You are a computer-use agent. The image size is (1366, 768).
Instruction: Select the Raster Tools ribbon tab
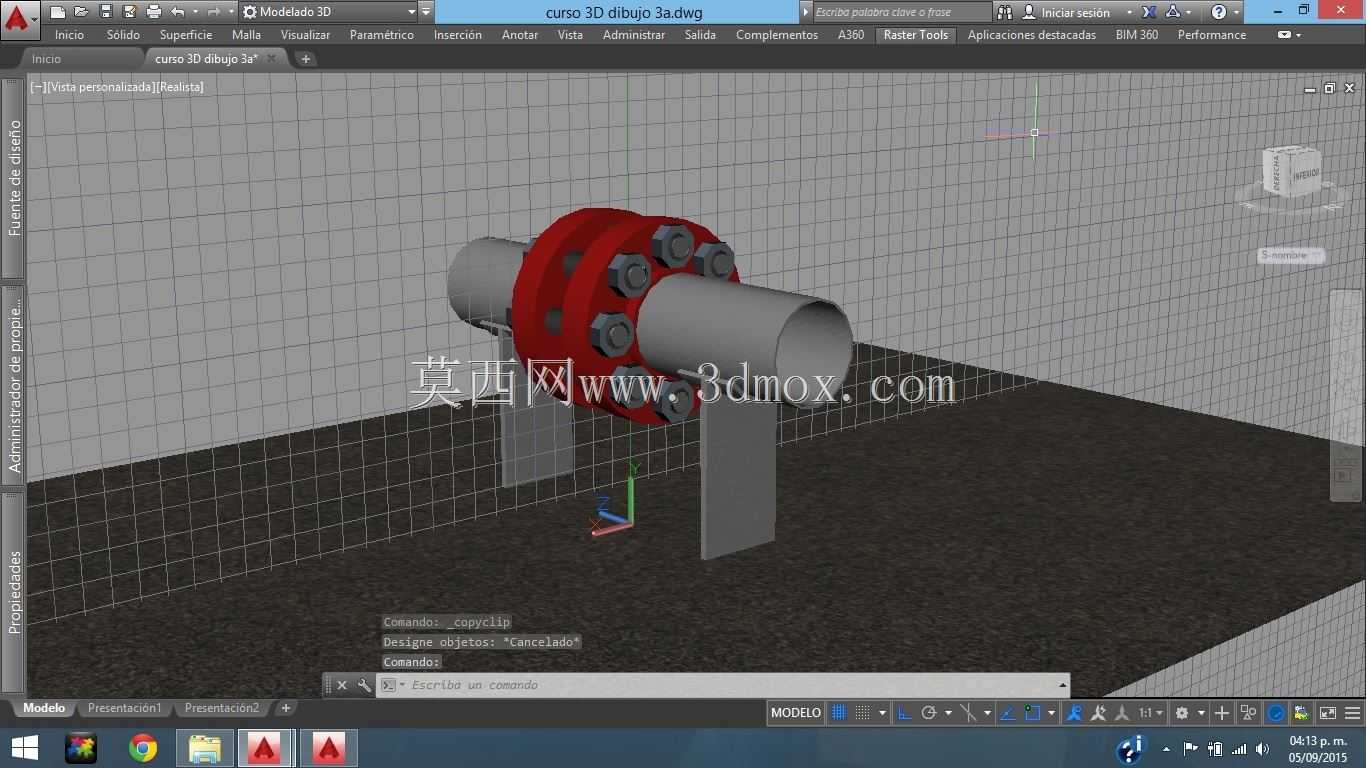916,34
